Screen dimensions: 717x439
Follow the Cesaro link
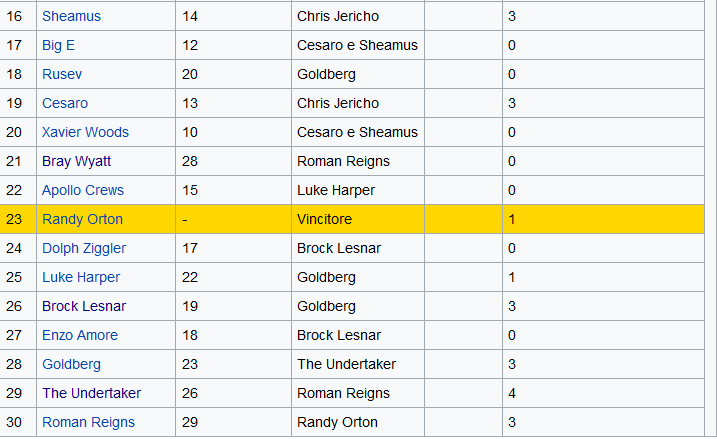pos(65,103)
